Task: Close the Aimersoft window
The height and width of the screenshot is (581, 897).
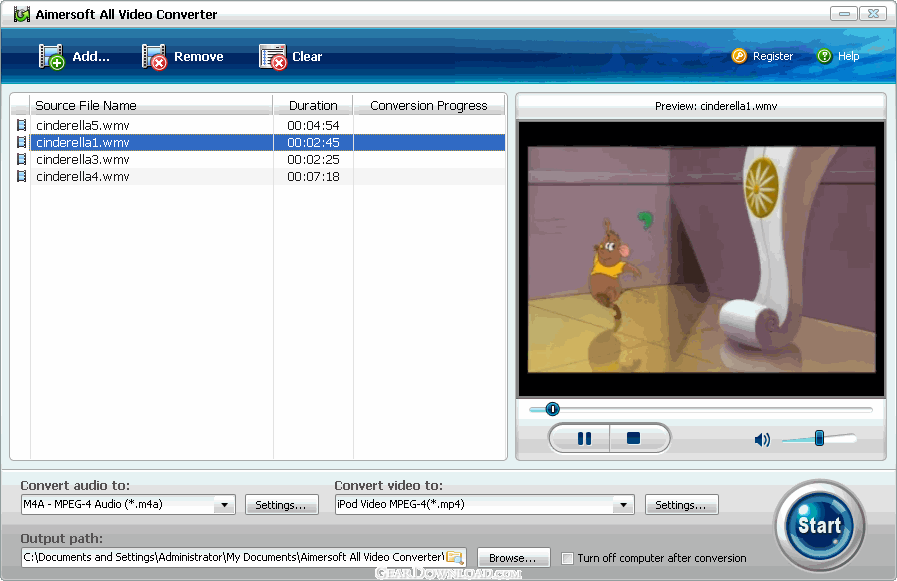Action: tap(874, 13)
